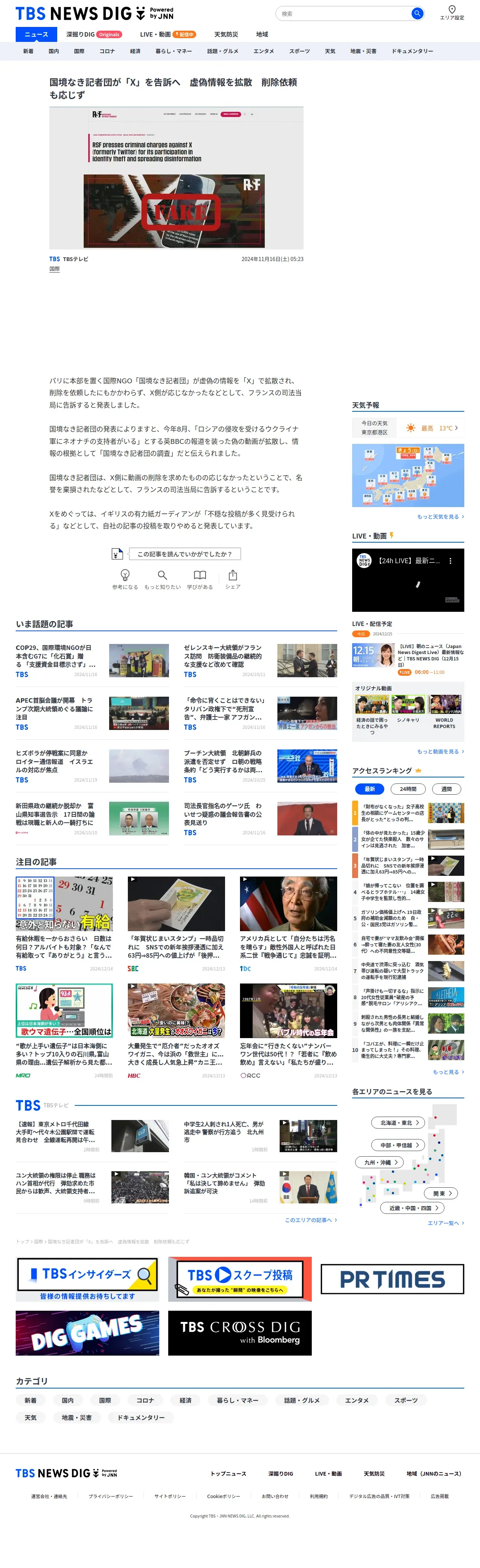Open the 深掘りDIG Originals tab
This screenshot has width=480, height=1568.
pos(94,35)
